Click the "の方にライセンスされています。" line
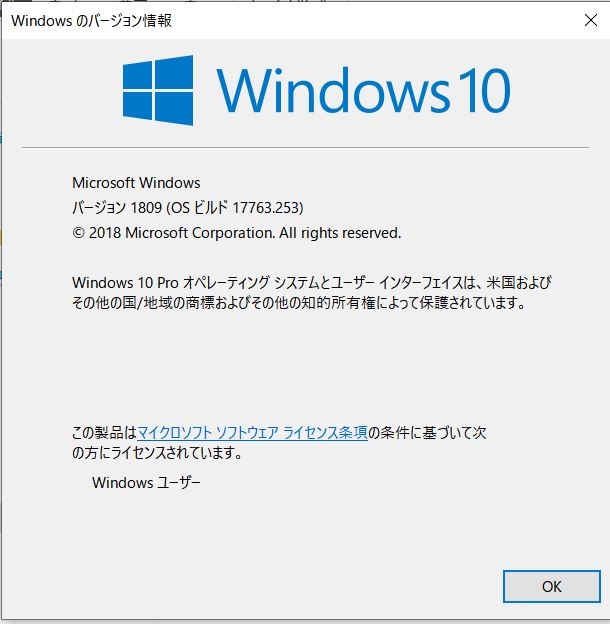The image size is (610, 624). [157, 453]
